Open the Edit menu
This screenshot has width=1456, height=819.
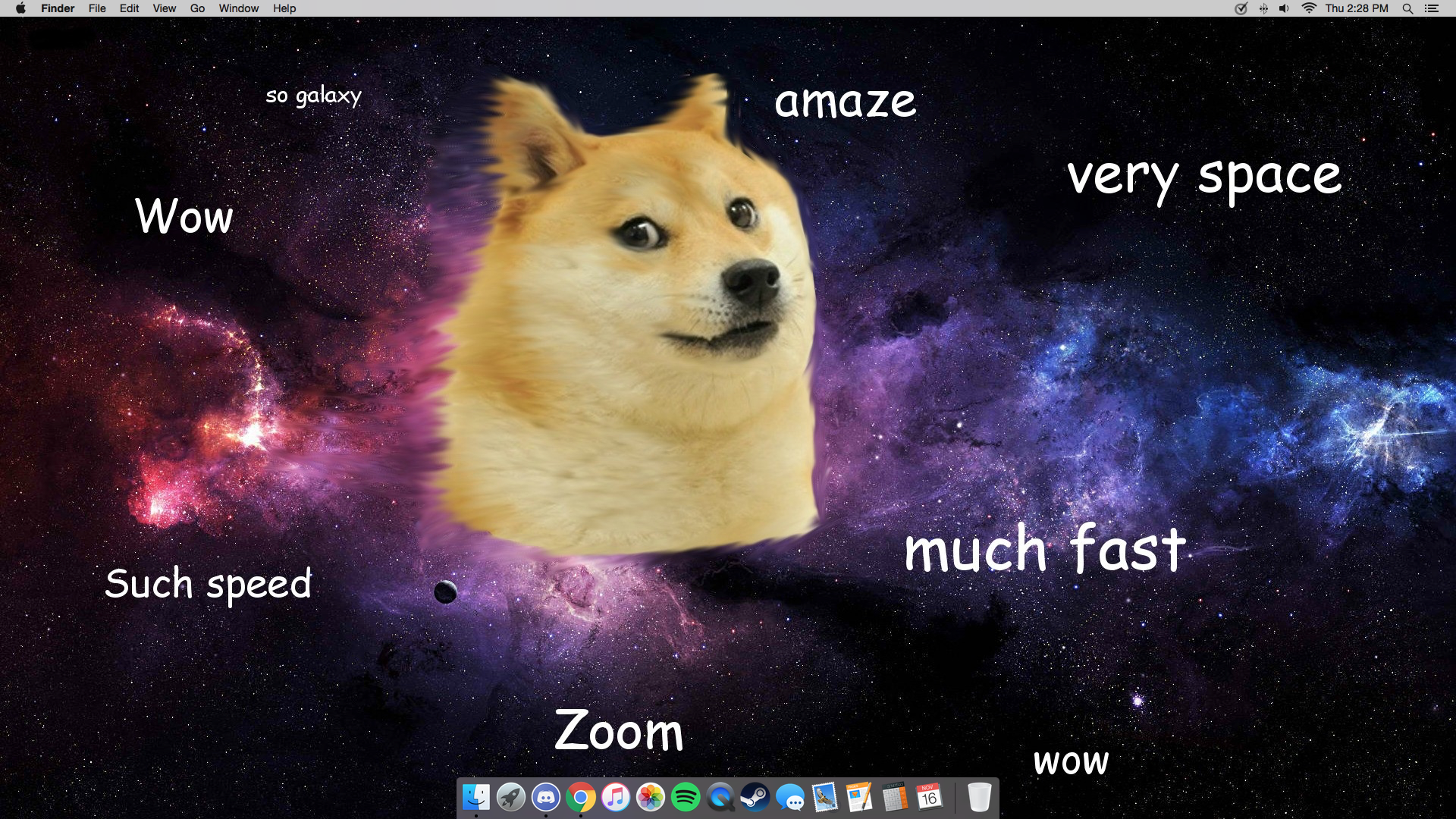pyautogui.click(x=129, y=8)
